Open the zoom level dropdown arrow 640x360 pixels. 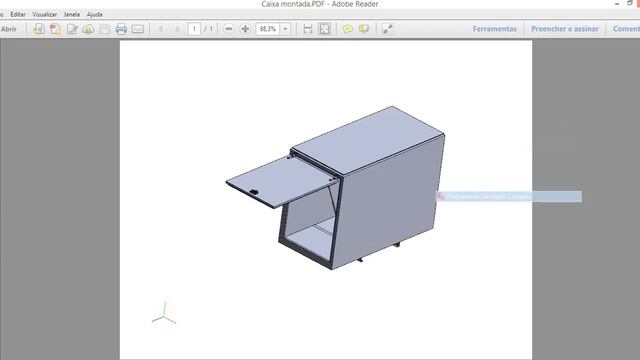click(x=285, y=29)
